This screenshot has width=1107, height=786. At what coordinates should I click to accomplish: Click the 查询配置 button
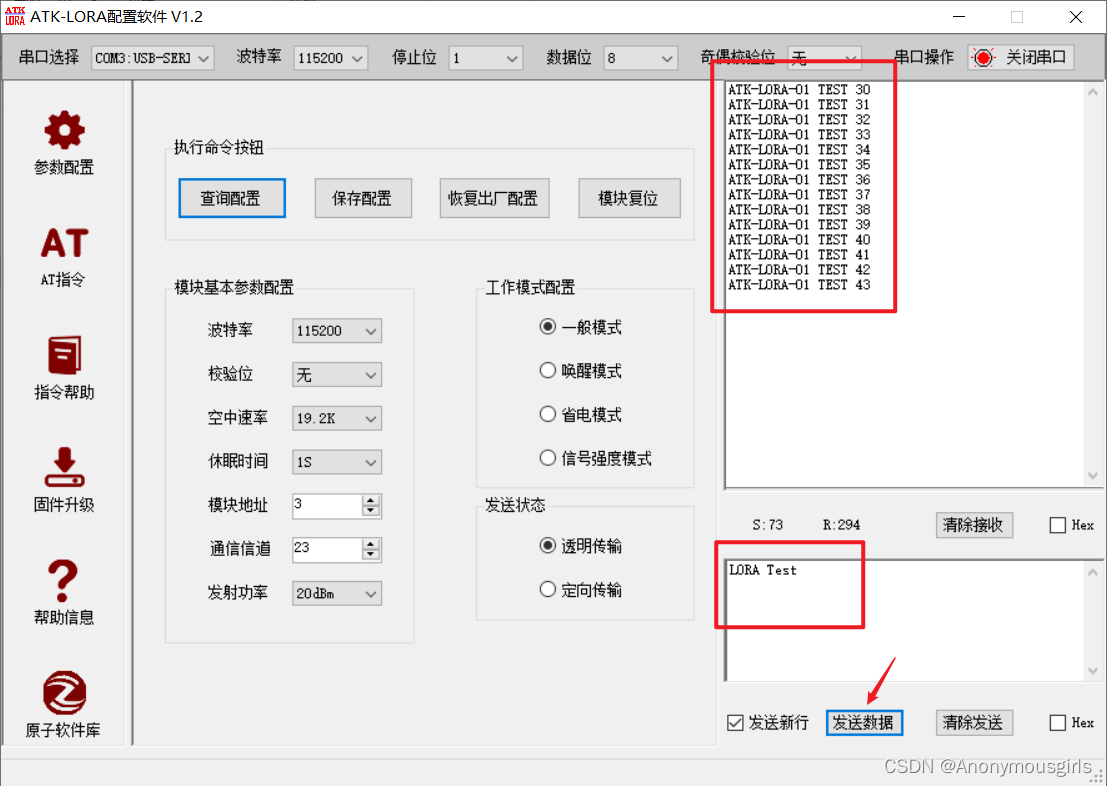[231, 198]
